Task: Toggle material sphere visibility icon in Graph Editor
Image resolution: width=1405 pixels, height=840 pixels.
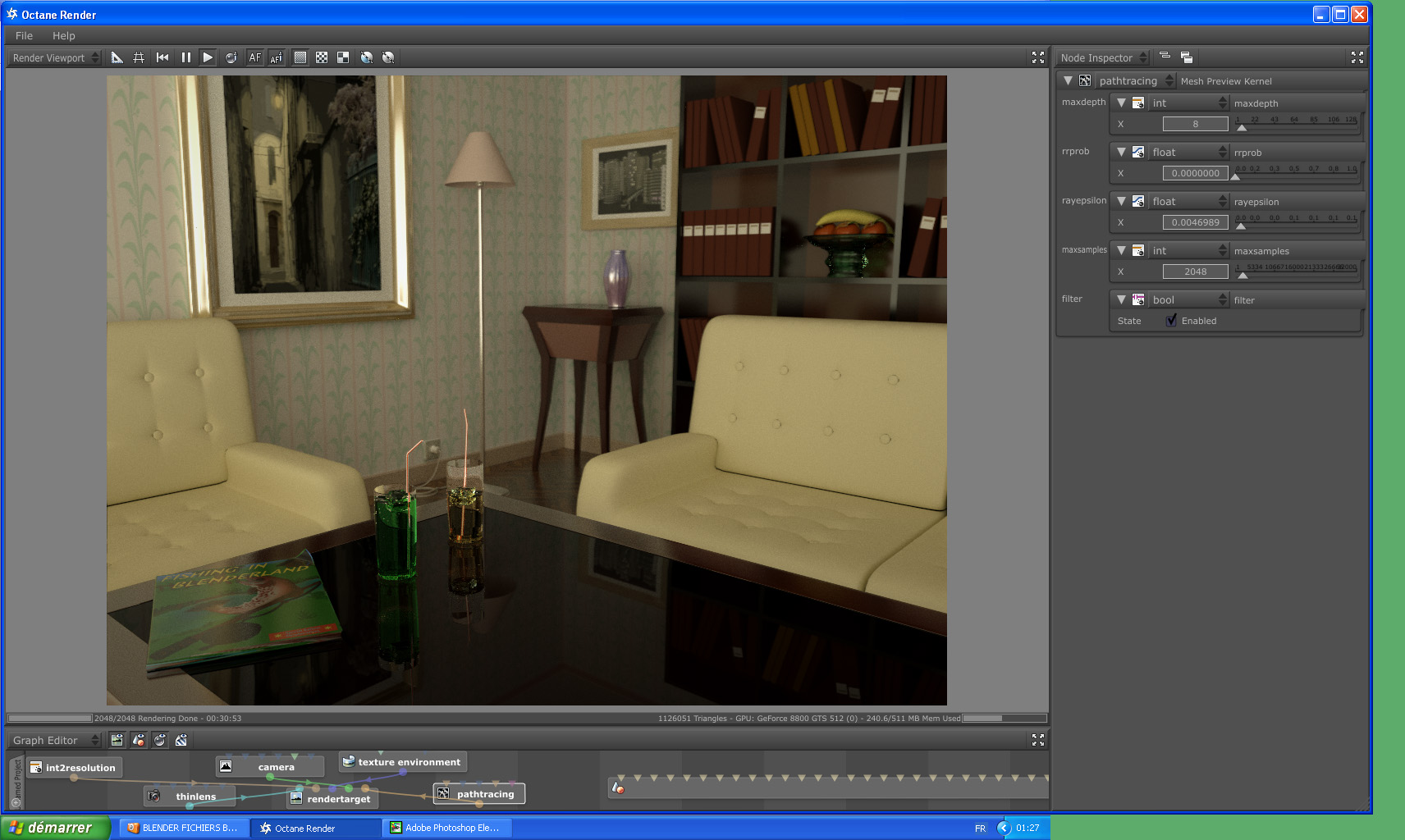Action: pyautogui.click(x=160, y=740)
